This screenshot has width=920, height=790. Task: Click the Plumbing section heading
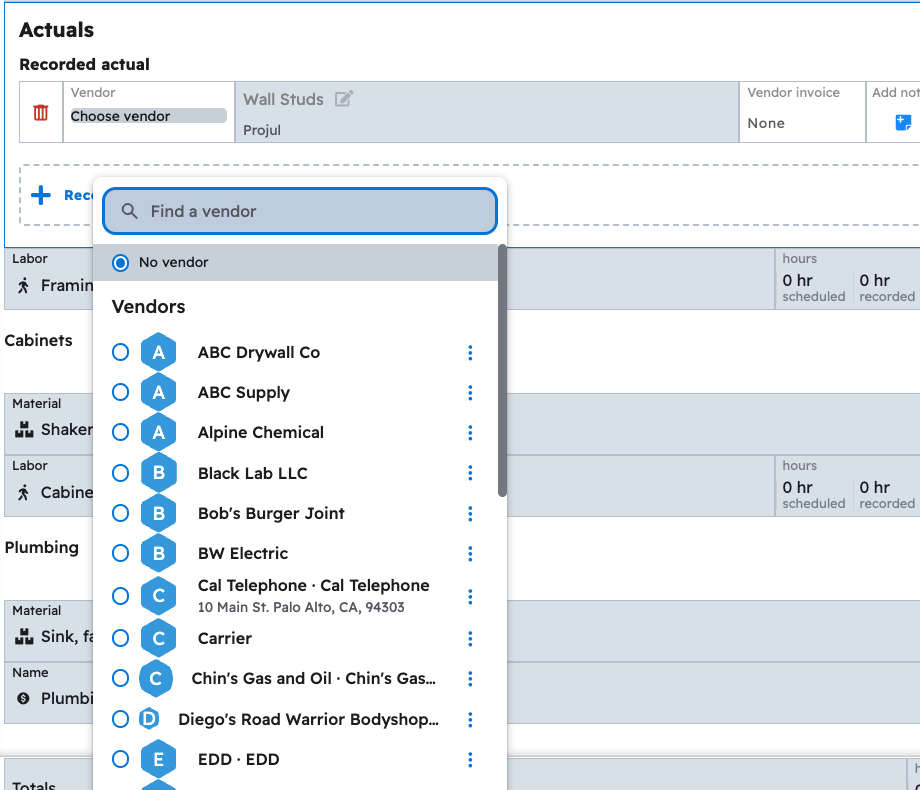[x=42, y=548]
